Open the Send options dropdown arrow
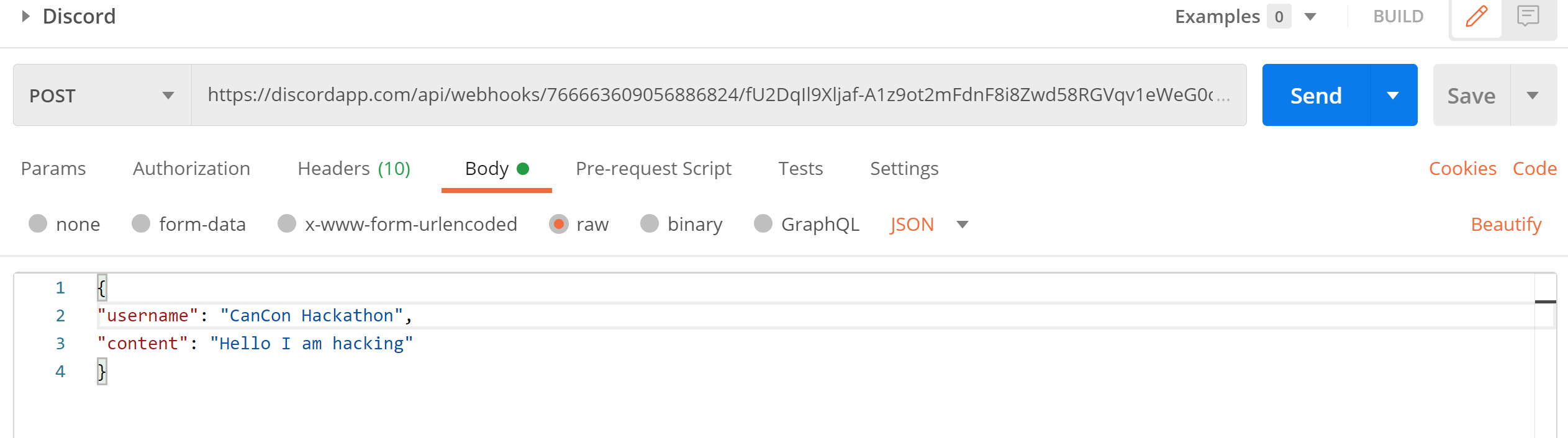The image size is (1568, 438). 1393,96
